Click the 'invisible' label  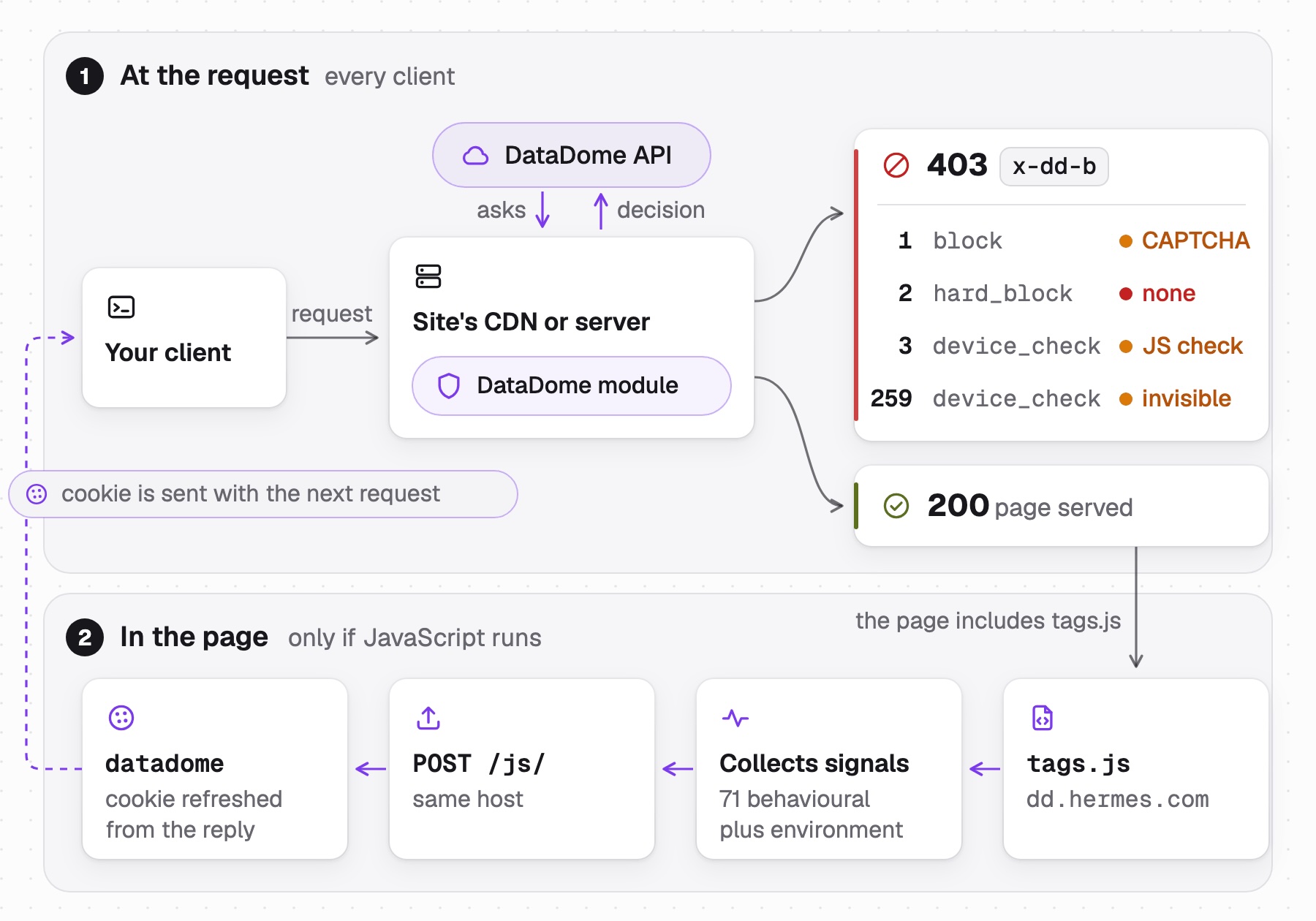pos(1187,399)
